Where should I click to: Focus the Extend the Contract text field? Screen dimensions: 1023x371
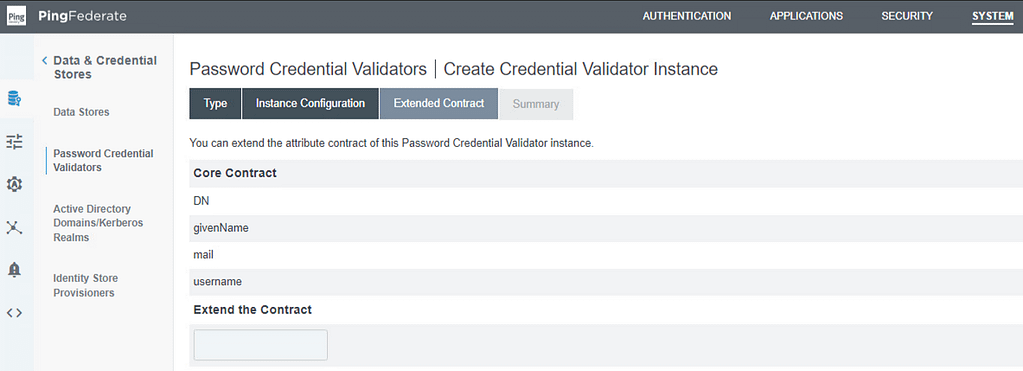[x=260, y=345]
